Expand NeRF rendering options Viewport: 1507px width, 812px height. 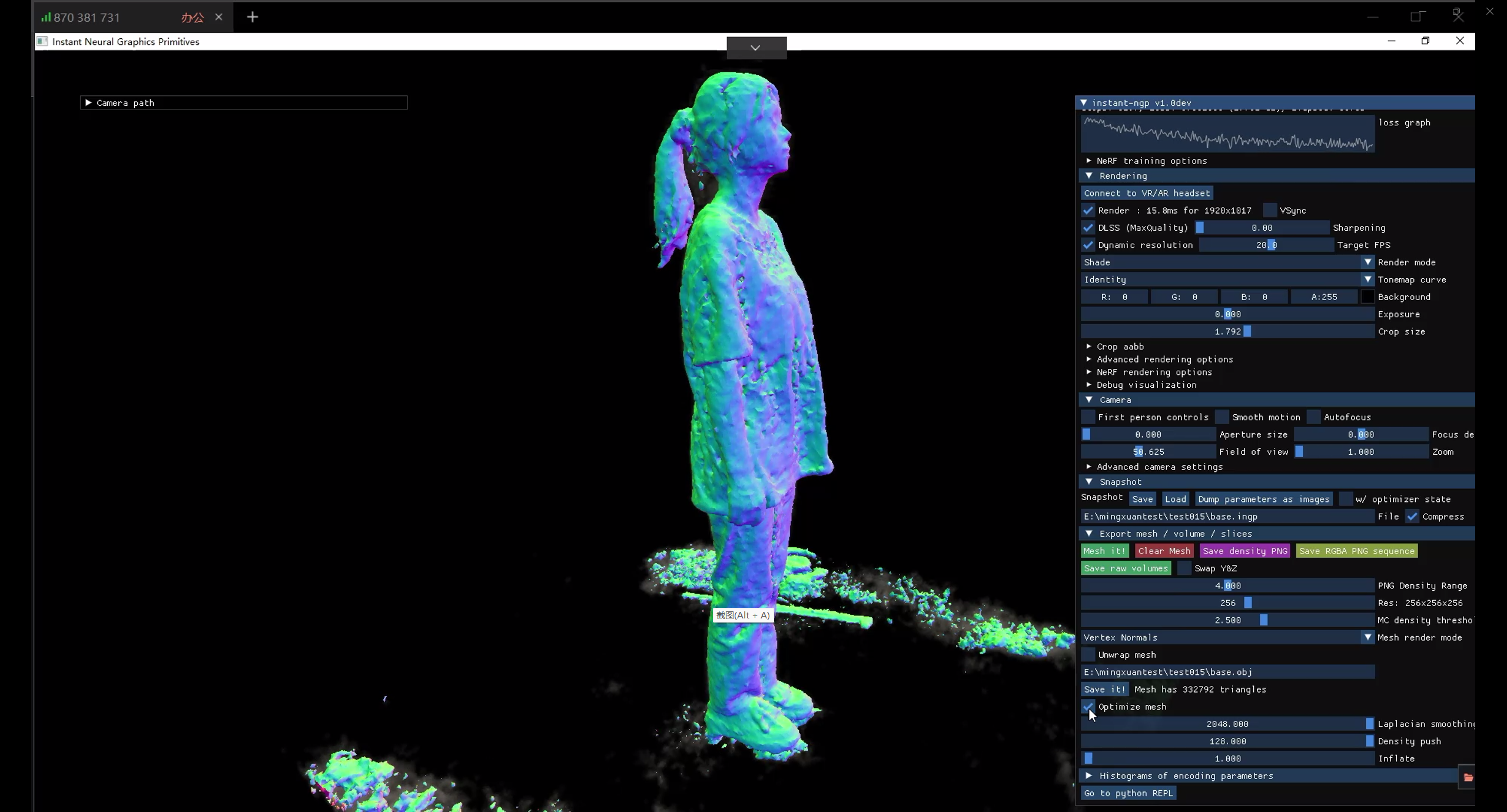pyautogui.click(x=1088, y=372)
